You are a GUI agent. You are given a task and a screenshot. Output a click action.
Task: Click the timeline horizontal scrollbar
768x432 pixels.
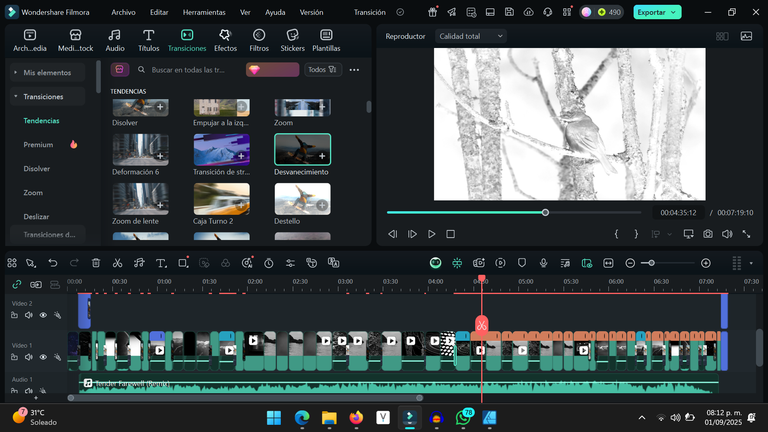click(x=245, y=398)
